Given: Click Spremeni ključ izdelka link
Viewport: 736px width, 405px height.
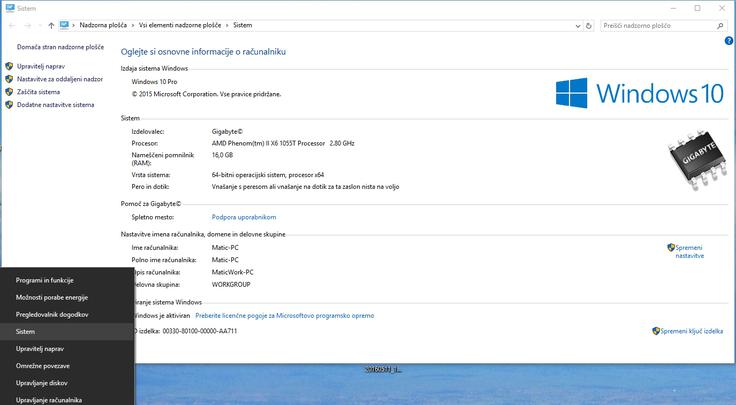Looking at the screenshot, I should tap(691, 331).
